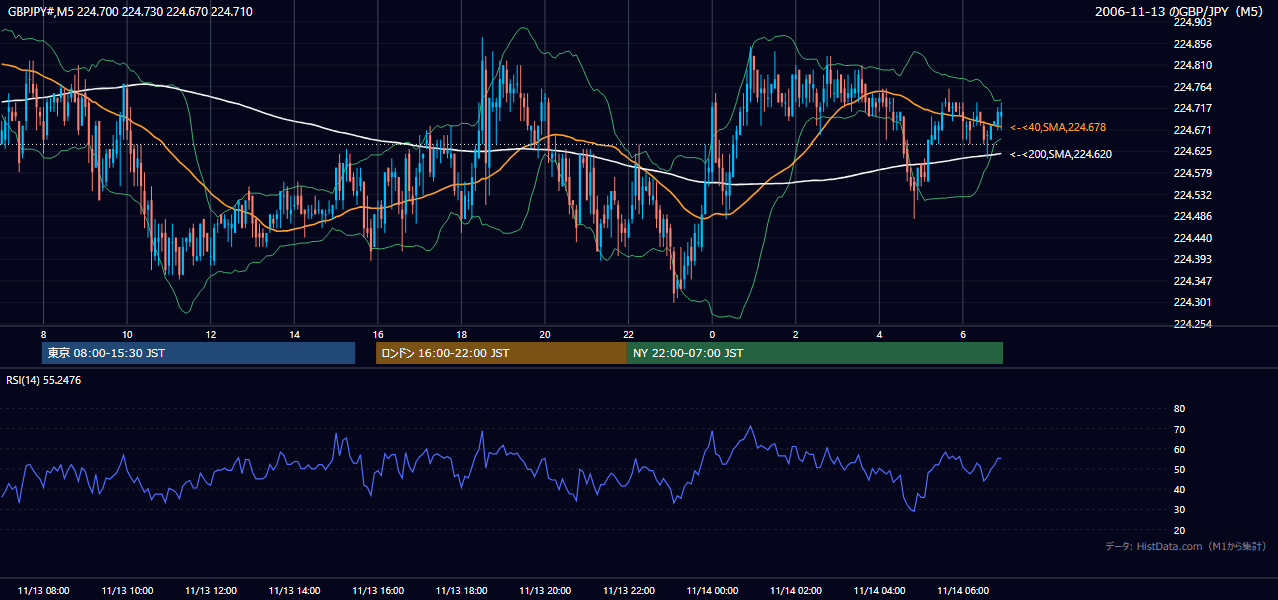Click the 224.671 price axis label
This screenshot has height=600, width=1278.
[1192, 130]
